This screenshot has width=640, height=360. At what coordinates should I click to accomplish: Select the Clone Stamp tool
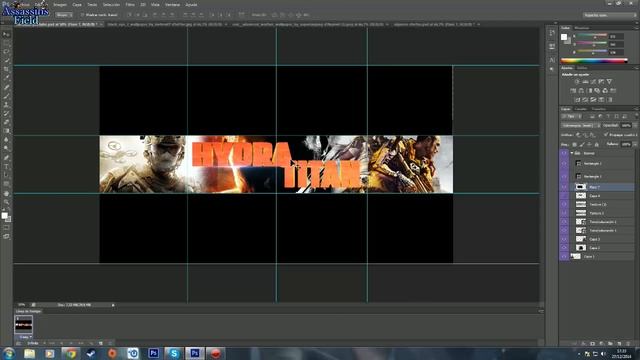point(6,105)
